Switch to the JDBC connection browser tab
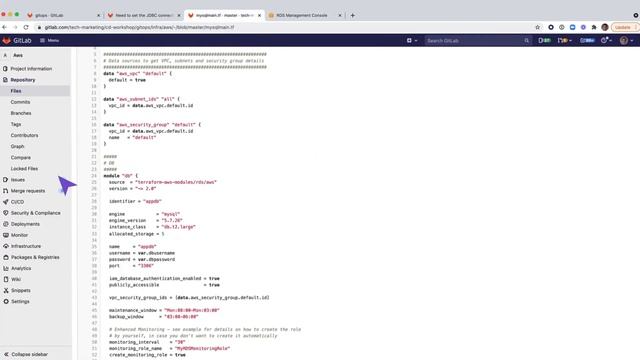The height and width of the screenshot is (360, 640). coord(143,15)
